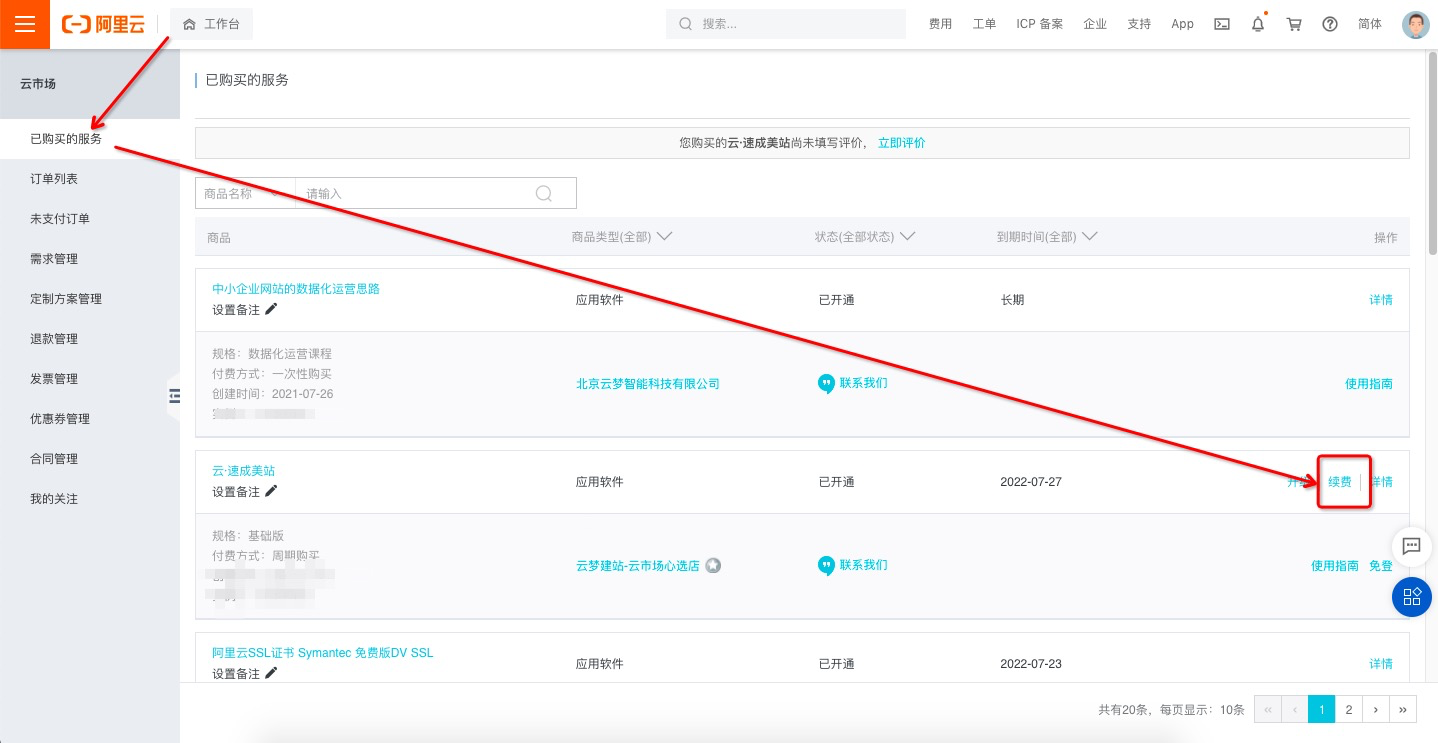Click 续费 for 云·速成美站
This screenshot has width=1438, height=743.
1339,482
